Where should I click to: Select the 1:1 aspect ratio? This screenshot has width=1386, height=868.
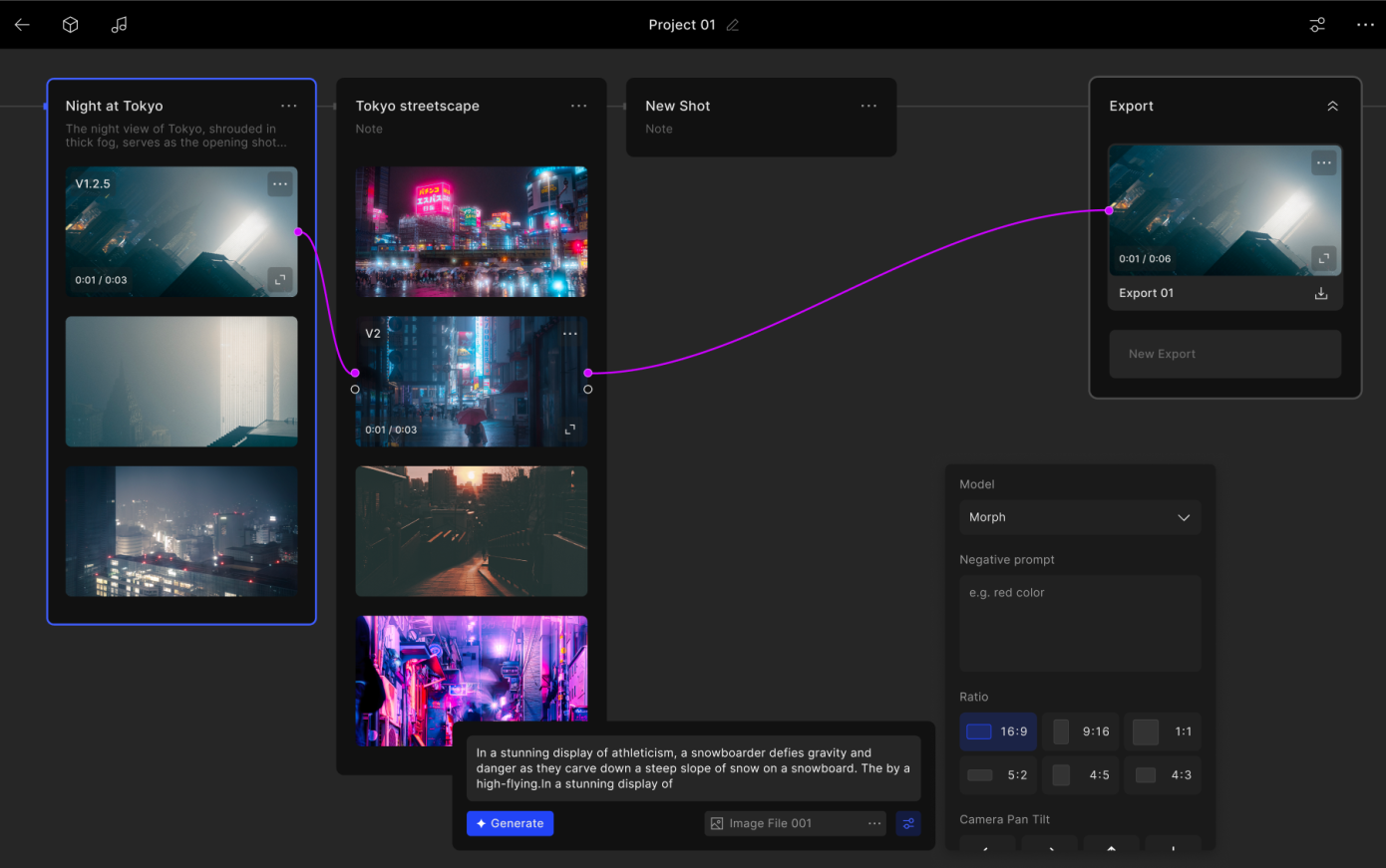1163,730
